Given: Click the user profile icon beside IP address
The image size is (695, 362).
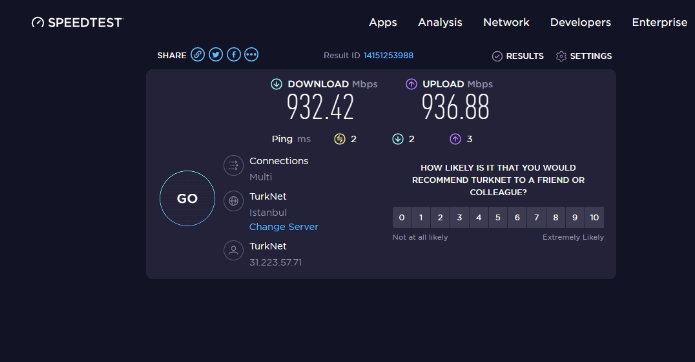Looking at the screenshot, I should (x=233, y=251).
